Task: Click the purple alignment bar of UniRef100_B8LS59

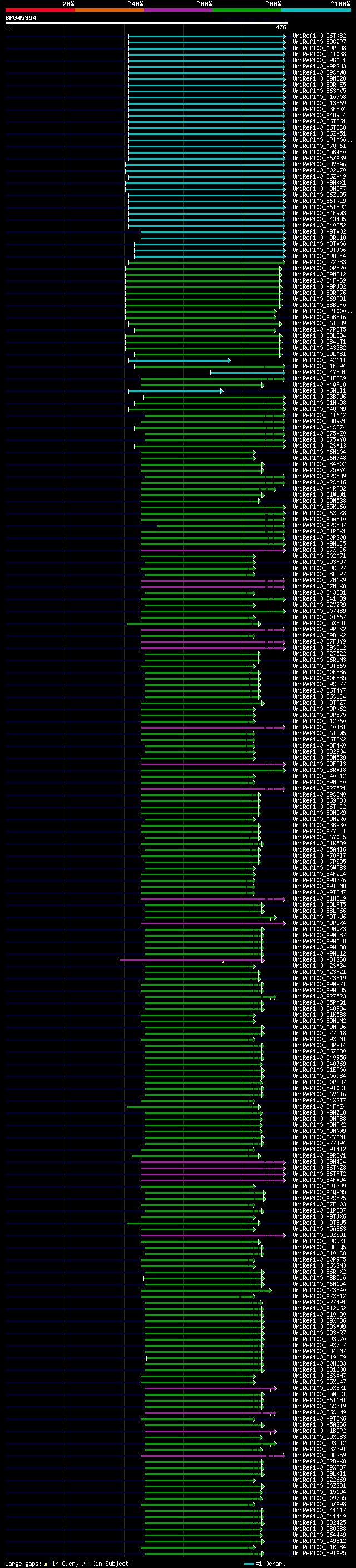Action: click(213, 1456)
